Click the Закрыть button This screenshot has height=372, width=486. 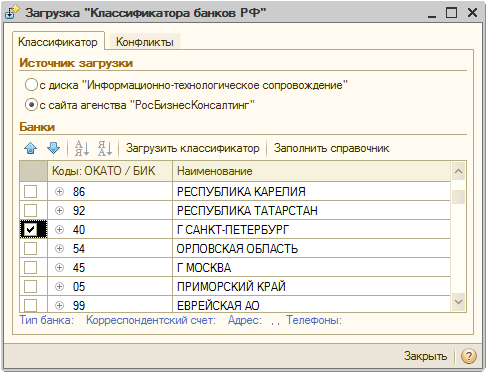point(425,356)
